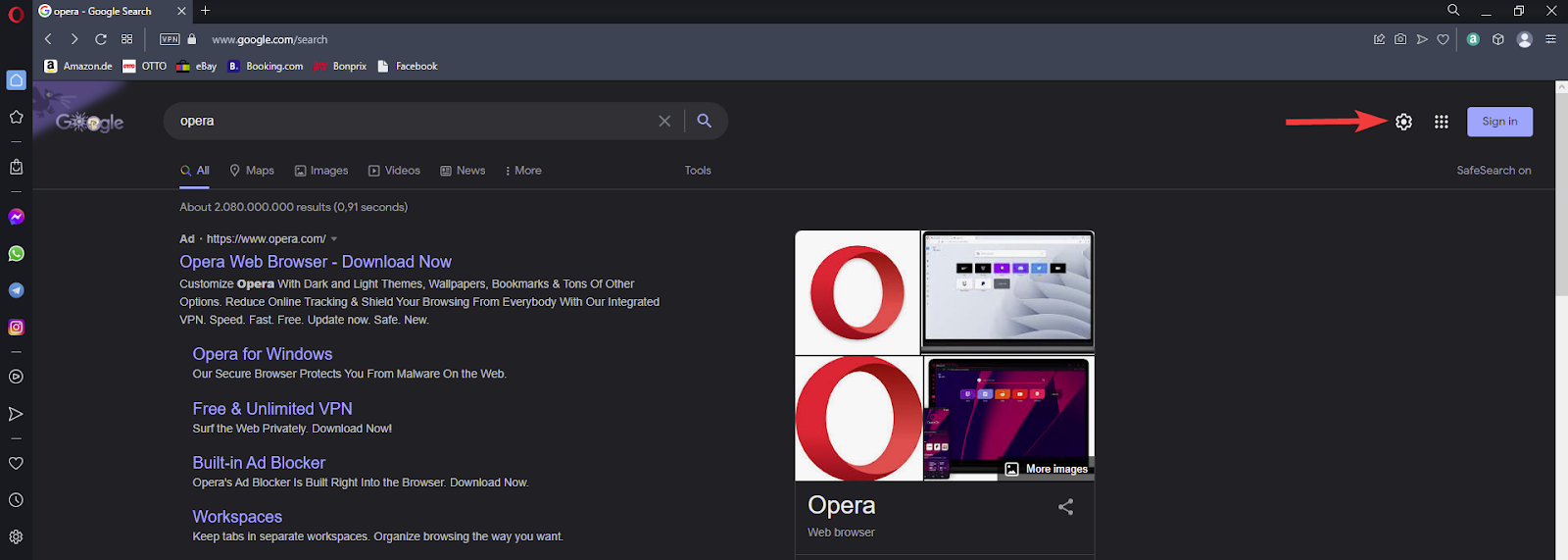The height and width of the screenshot is (560, 1568).
Task: Open the top-left Opera logo thumbnail
Action: pyautogui.click(x=857, y=292)
